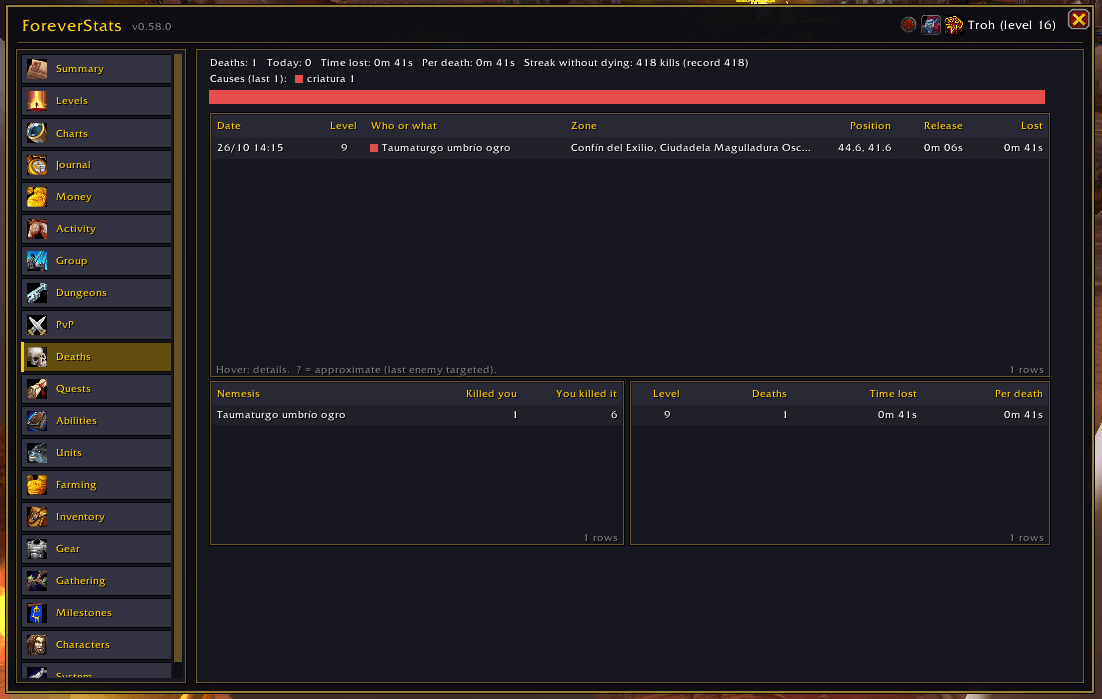This screenshot has width=1102, height=699.
Task: Click the Units creature icon
Action: tap(37, 452)
